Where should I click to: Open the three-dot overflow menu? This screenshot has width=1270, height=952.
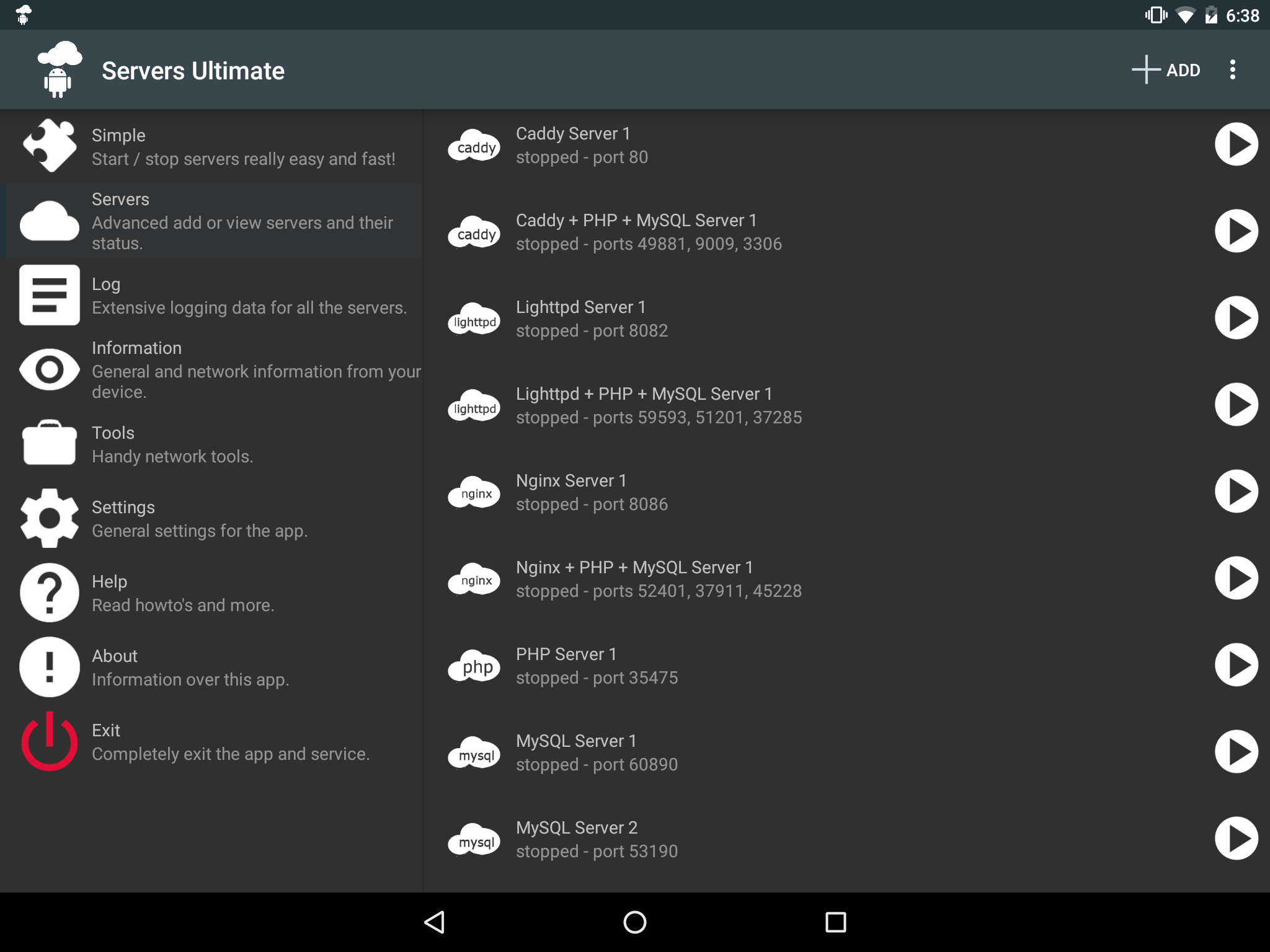1233,69
